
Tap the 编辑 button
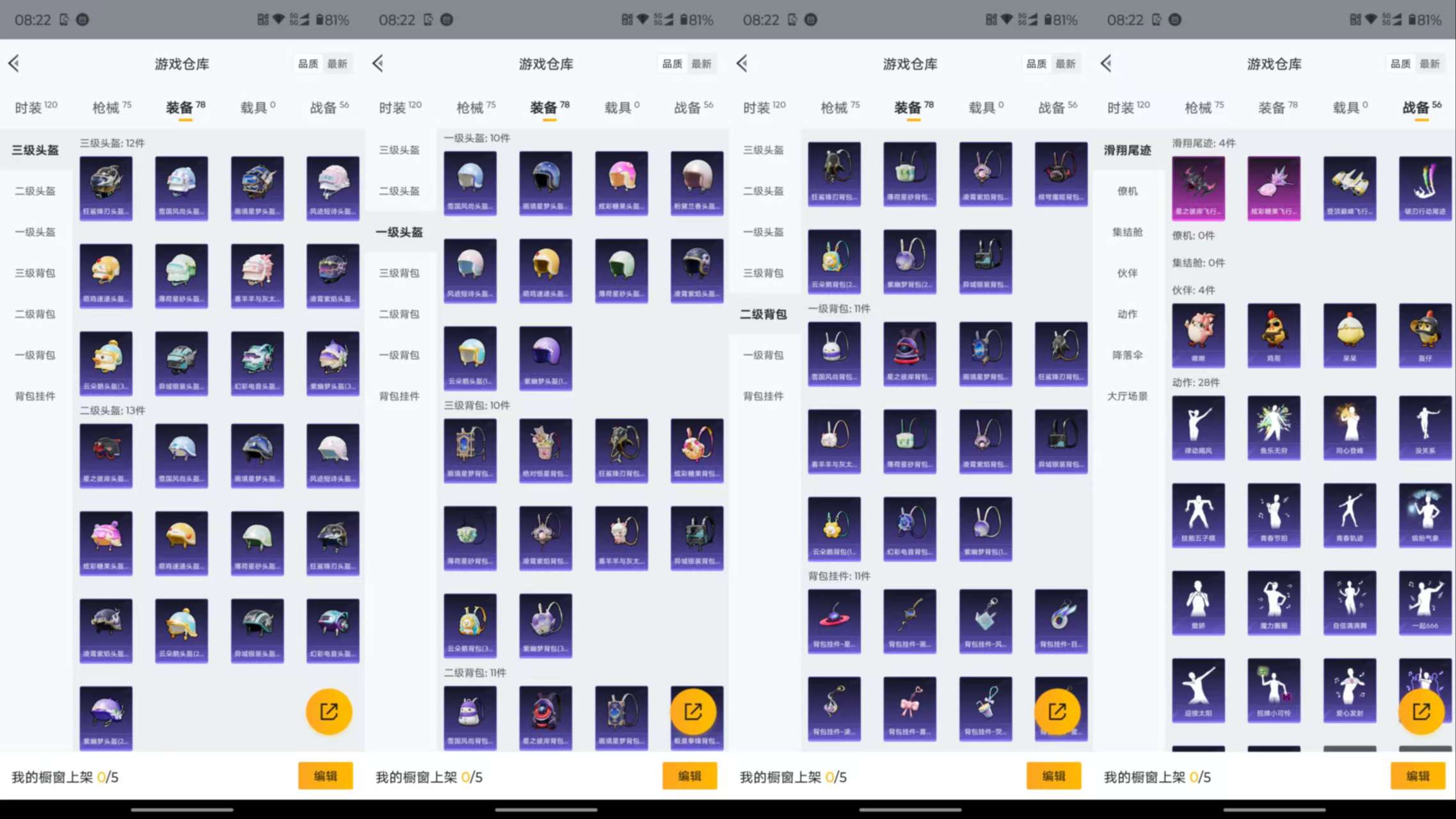[x=325, y=776]
